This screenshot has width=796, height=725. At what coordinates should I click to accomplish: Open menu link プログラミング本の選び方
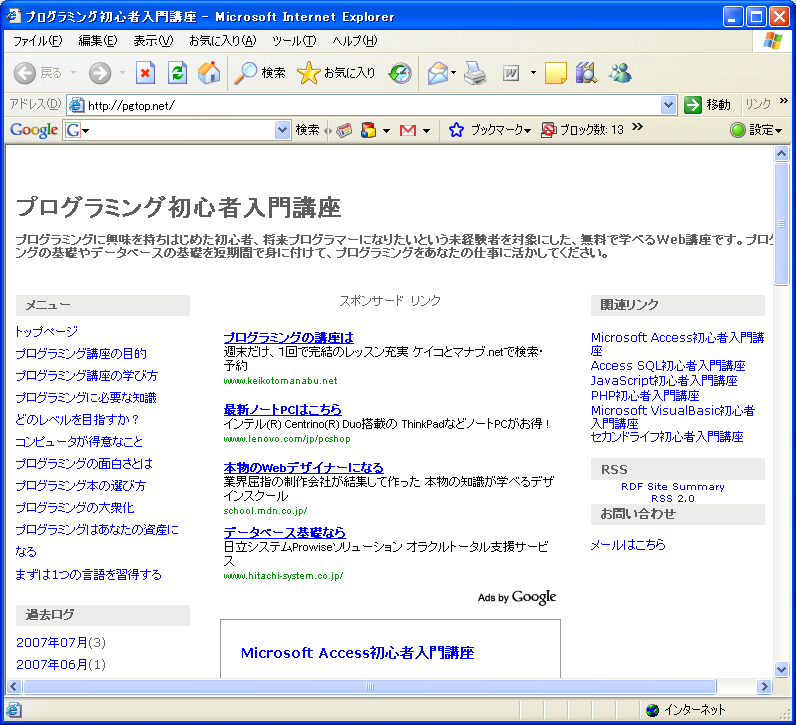pyautogui.click(x=80, y=485)
